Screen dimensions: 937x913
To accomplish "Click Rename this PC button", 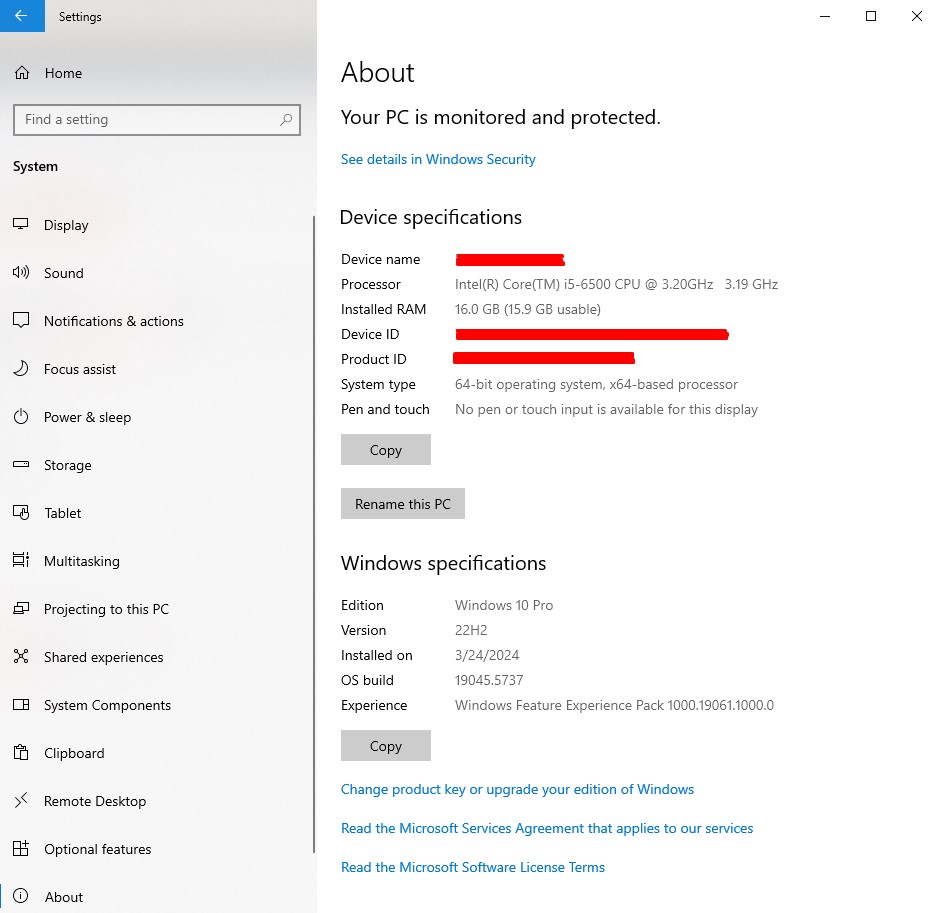I will (403, 504).
